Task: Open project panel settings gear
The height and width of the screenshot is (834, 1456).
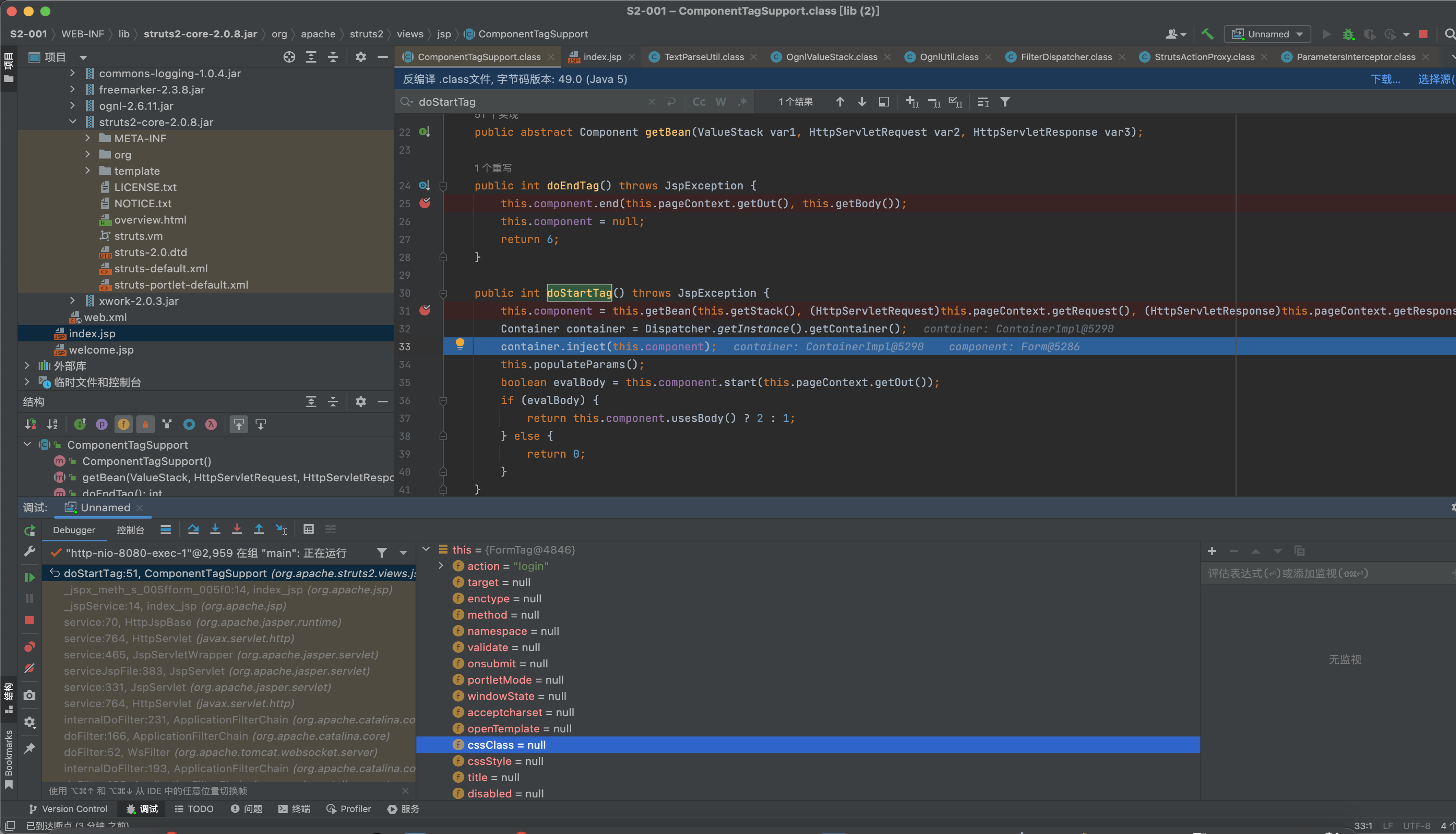Action: (x=361, y=57)
